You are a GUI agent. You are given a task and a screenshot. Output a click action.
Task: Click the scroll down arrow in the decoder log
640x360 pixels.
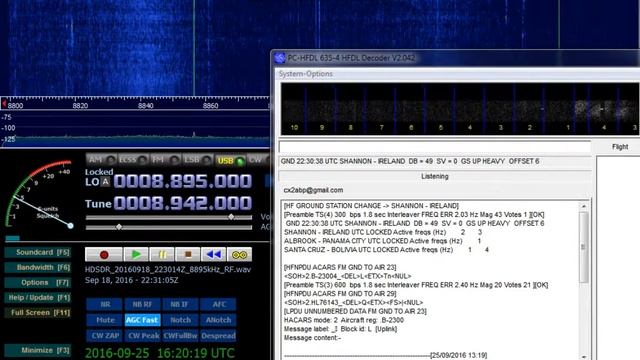[x=584, y=356]
